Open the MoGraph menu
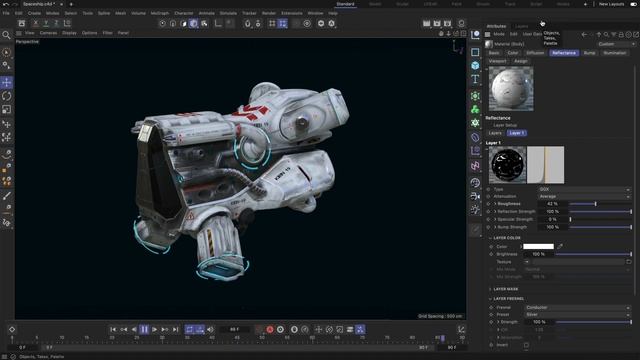 160,13
